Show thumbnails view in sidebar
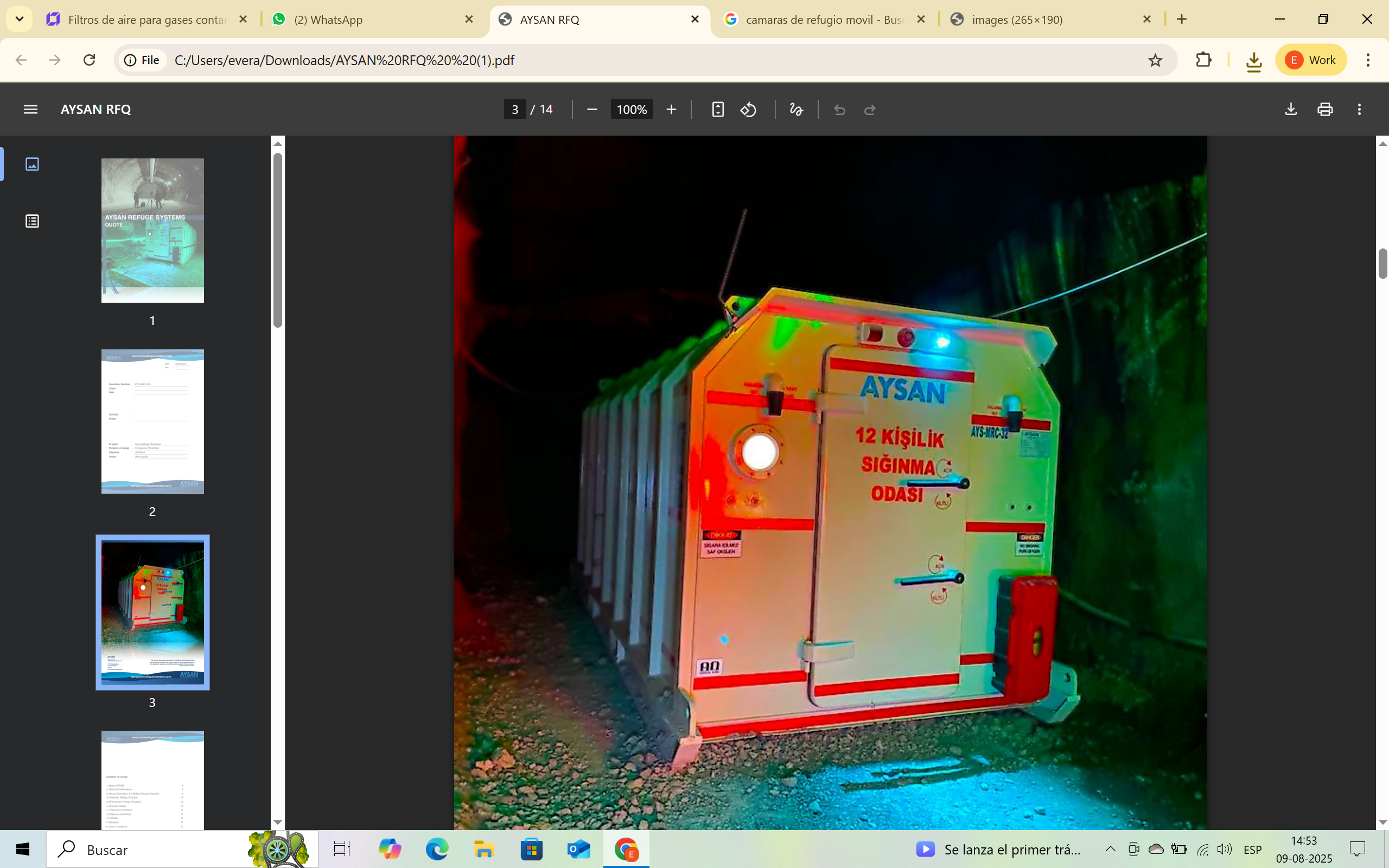The height and width of the screenshot is (868, 1389). (x=32, y=164)
